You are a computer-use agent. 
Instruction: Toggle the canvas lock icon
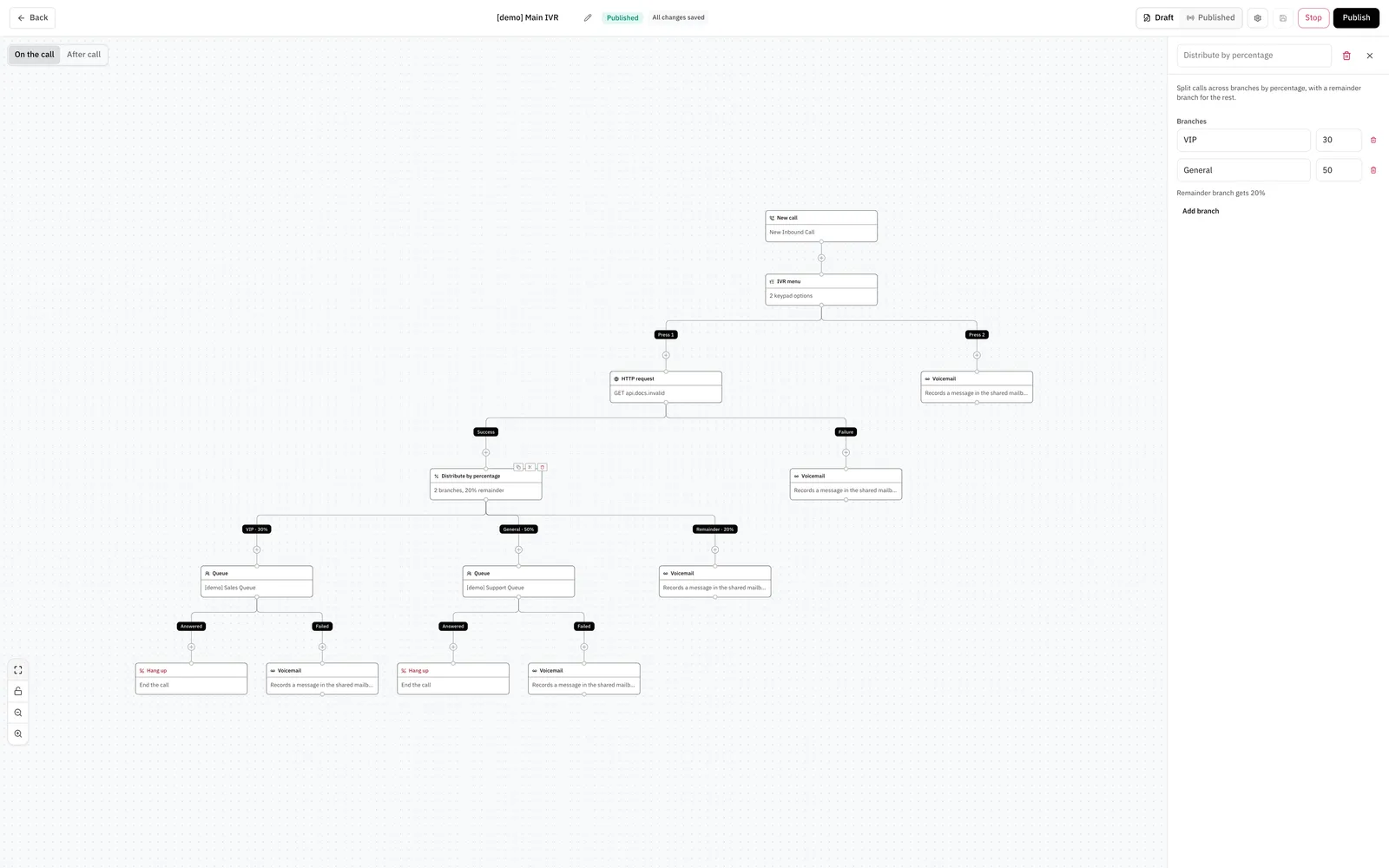coord(18,691)
